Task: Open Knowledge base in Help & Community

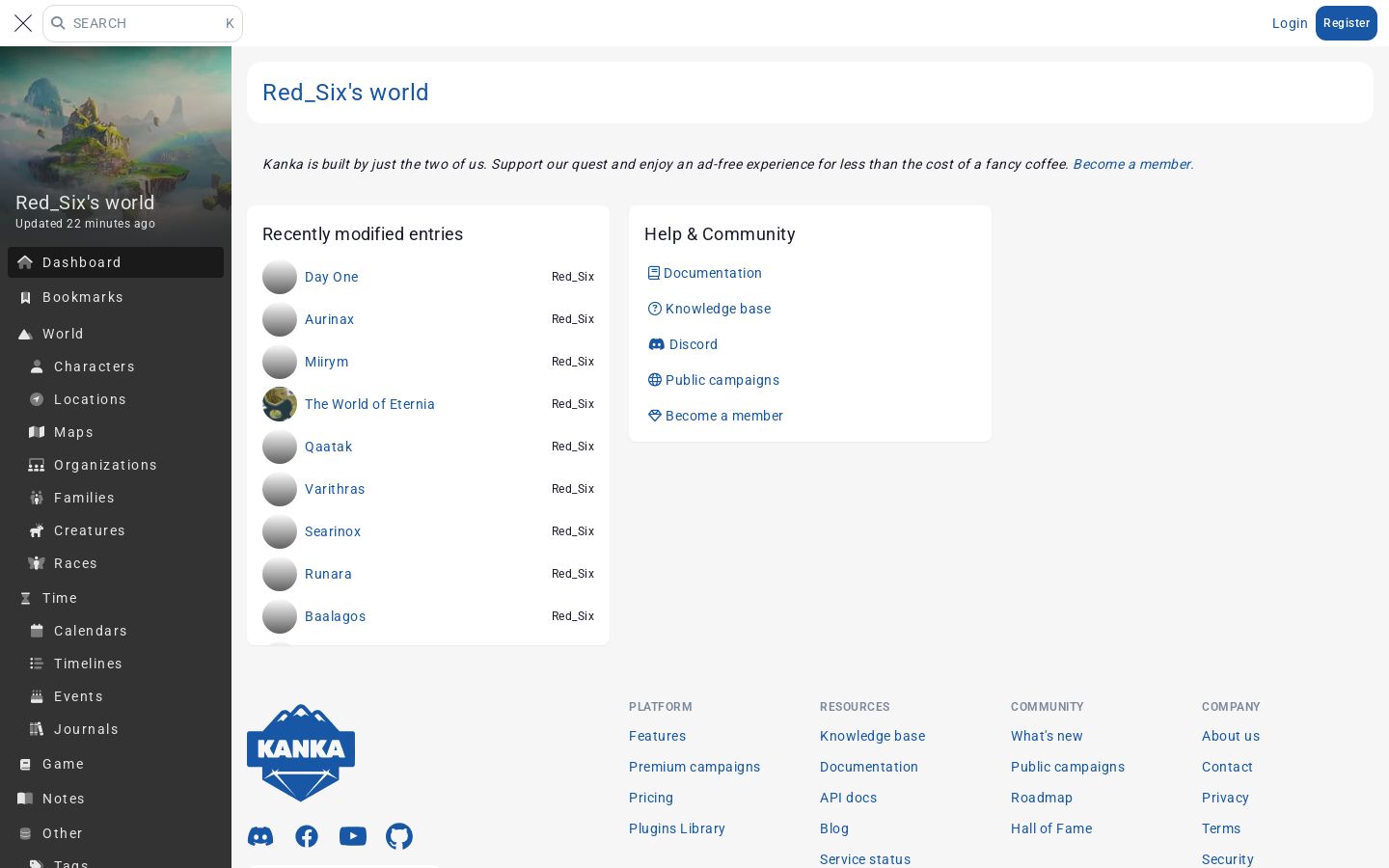Action: (x=710, y=309)
